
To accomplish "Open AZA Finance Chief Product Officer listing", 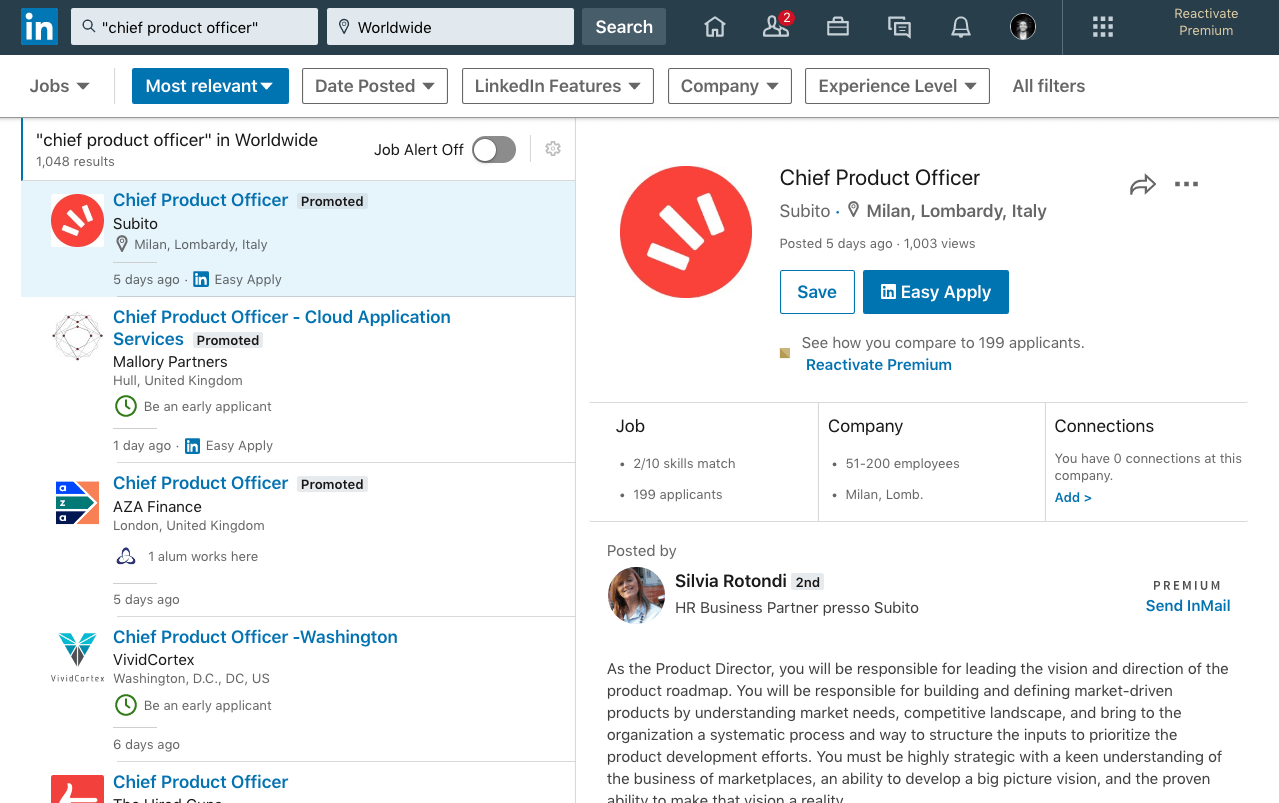I will click(200, 483).
